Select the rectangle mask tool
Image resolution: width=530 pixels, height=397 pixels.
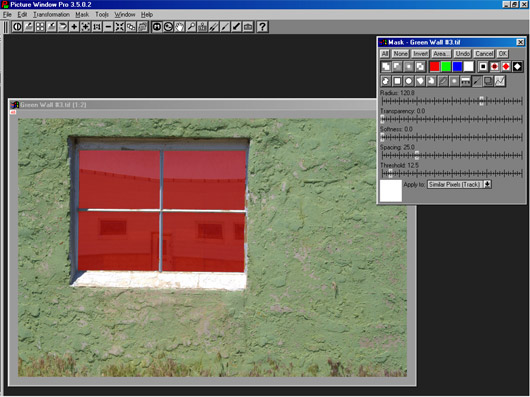397,81
